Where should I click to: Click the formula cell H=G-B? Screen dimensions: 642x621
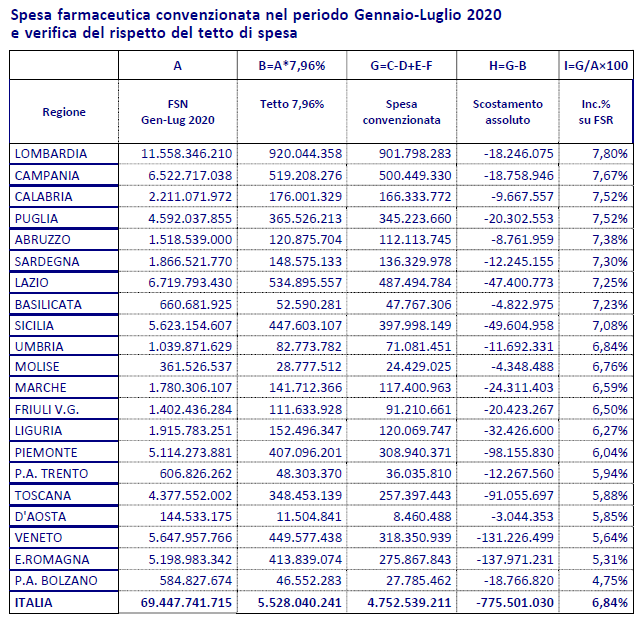tap(508, 65)
